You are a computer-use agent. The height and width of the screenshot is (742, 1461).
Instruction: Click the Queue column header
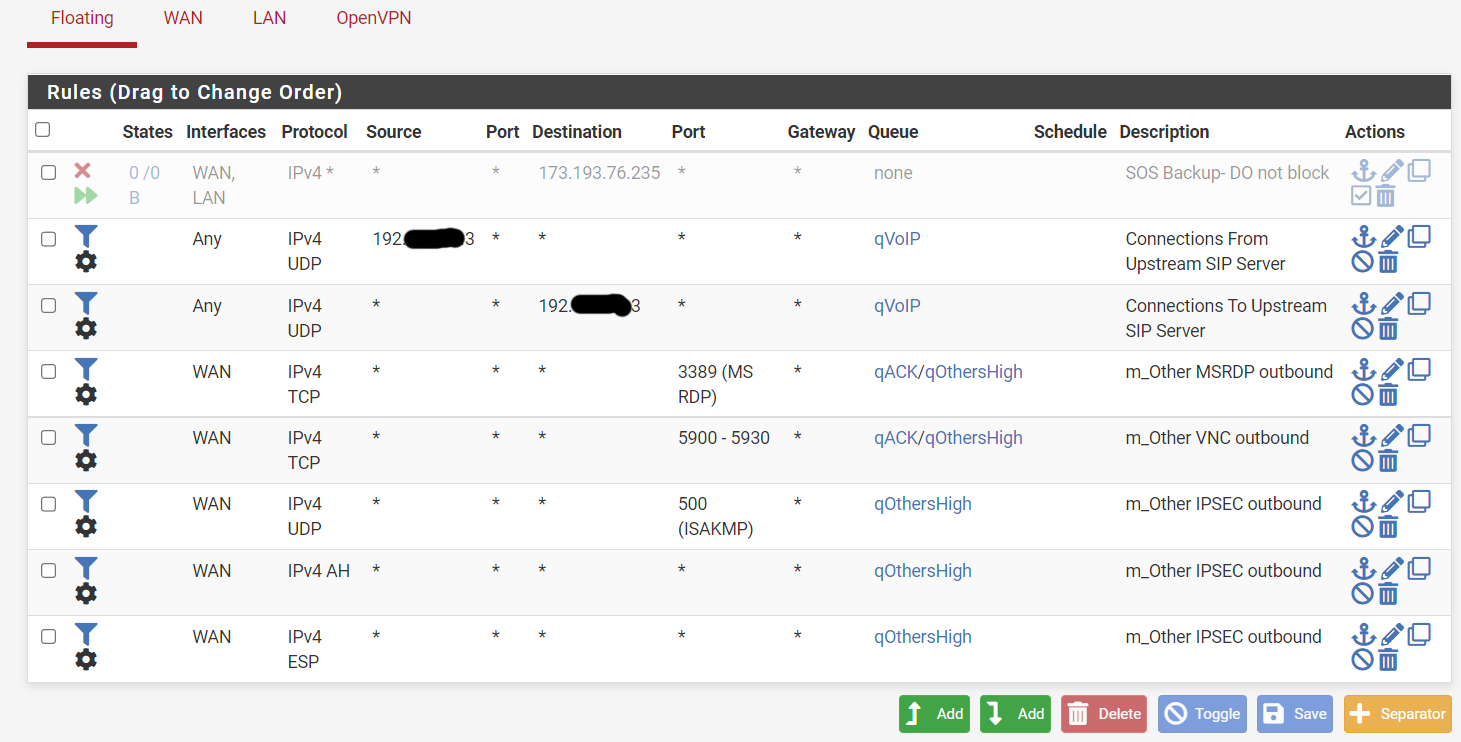[x=893, y=132]
